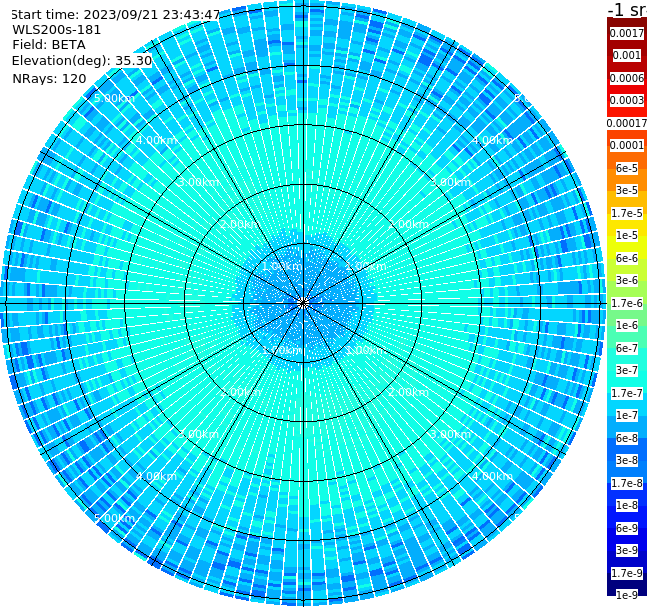
Task: Click the 1e-5 colorbar value
Action: pyautogui.click(x=627, y=235)
